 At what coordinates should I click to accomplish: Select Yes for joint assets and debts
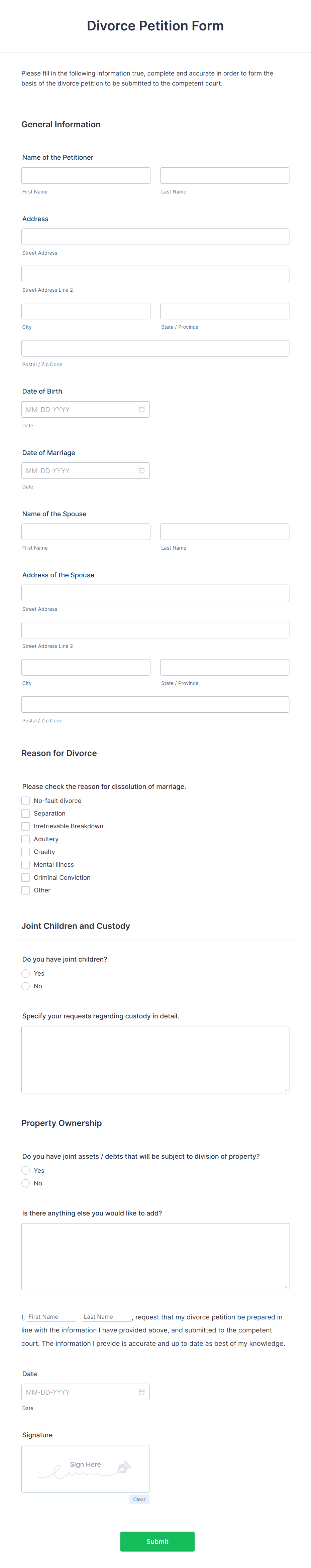26,1170
